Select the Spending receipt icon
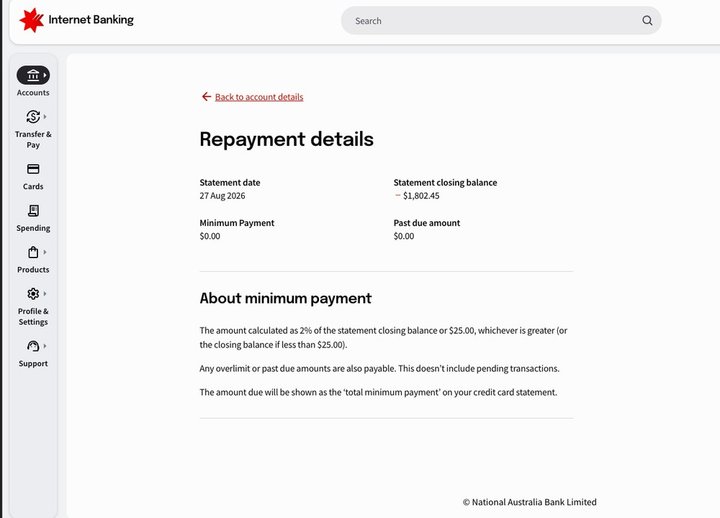This screenshot has width=720, height=518. [x=33, y=210]
